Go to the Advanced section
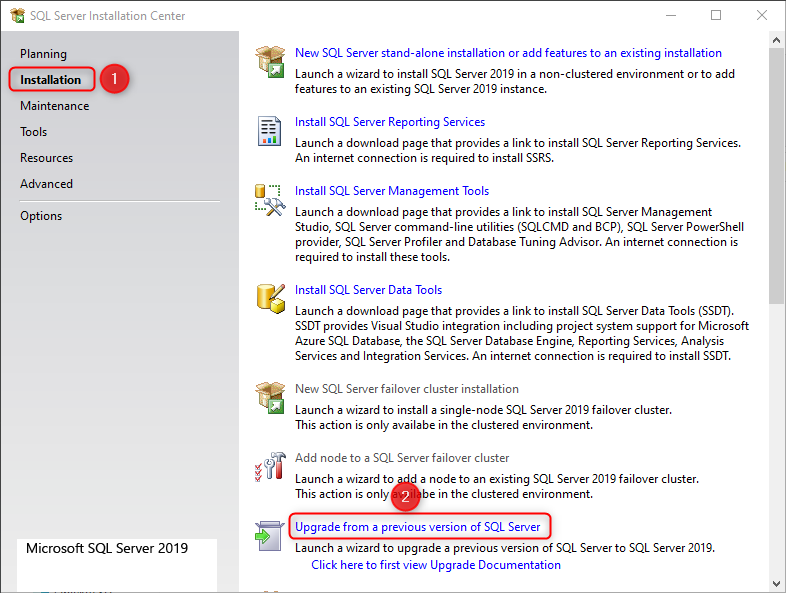Viewport: 786px width, 593px height. point(47,184)
